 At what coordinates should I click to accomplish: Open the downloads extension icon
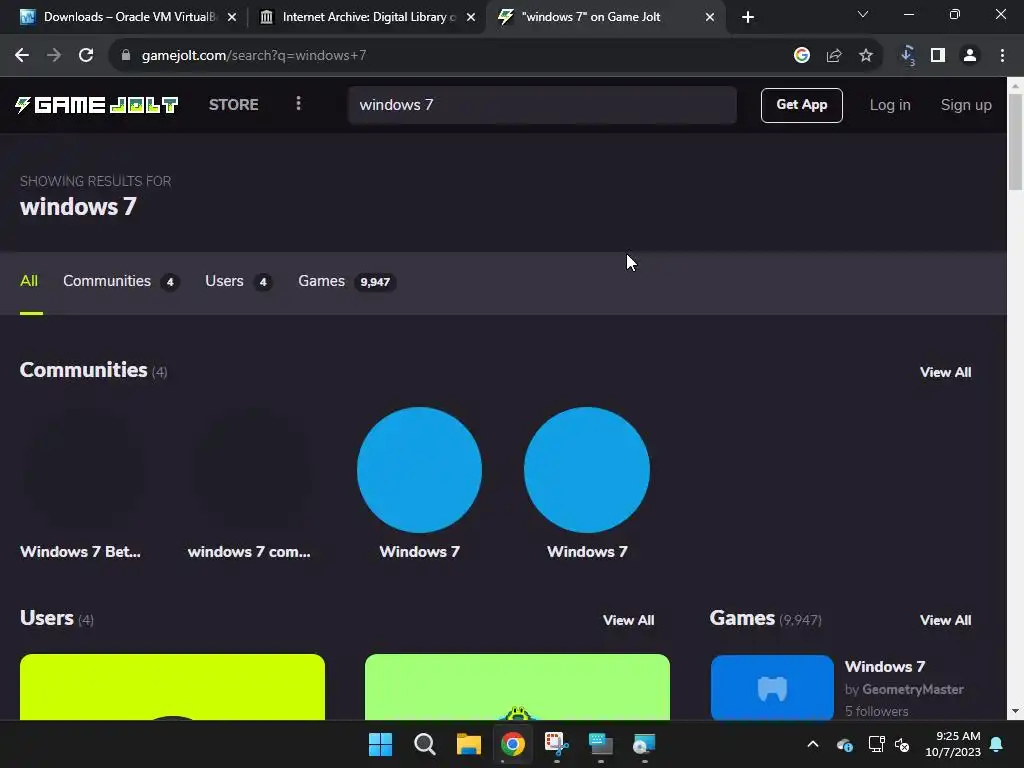coord(907,56)
